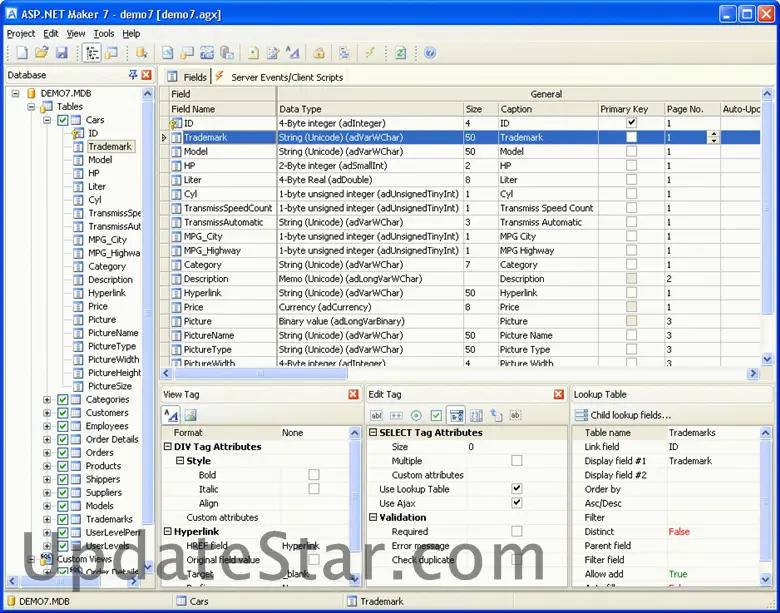Click the Distinct value False
The width and height of the screenshot is (780, 613).
pyautogui.click(x=679, y=531)
